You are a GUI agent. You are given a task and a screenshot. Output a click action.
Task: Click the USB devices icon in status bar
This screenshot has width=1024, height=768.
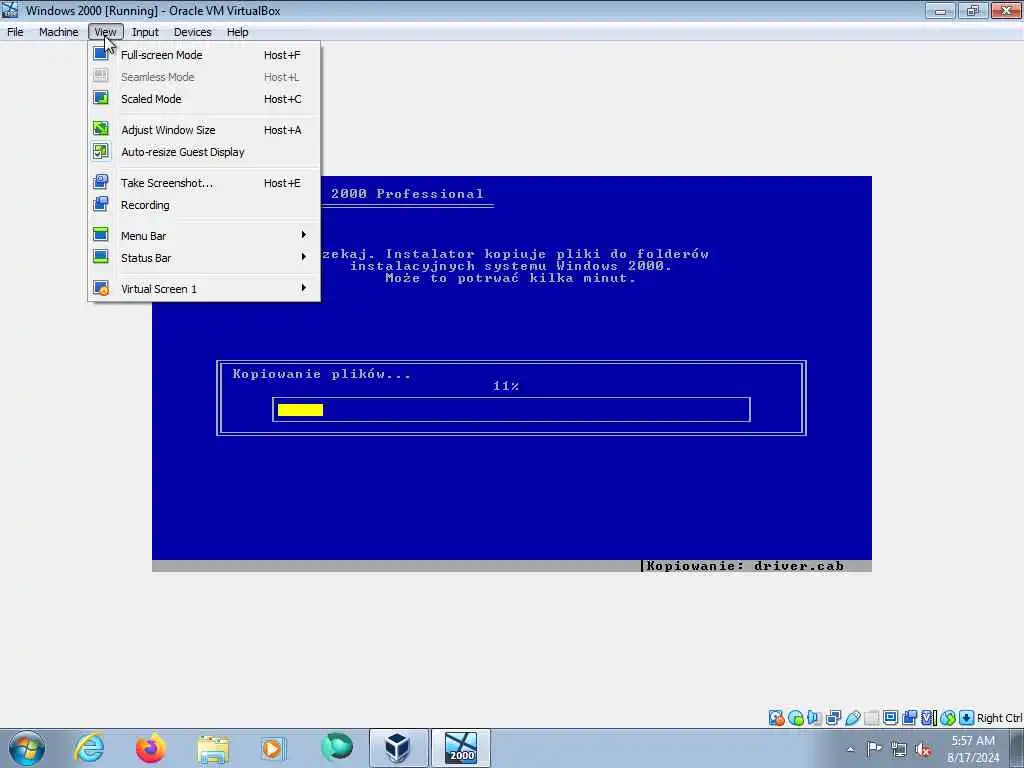[852, 718]
